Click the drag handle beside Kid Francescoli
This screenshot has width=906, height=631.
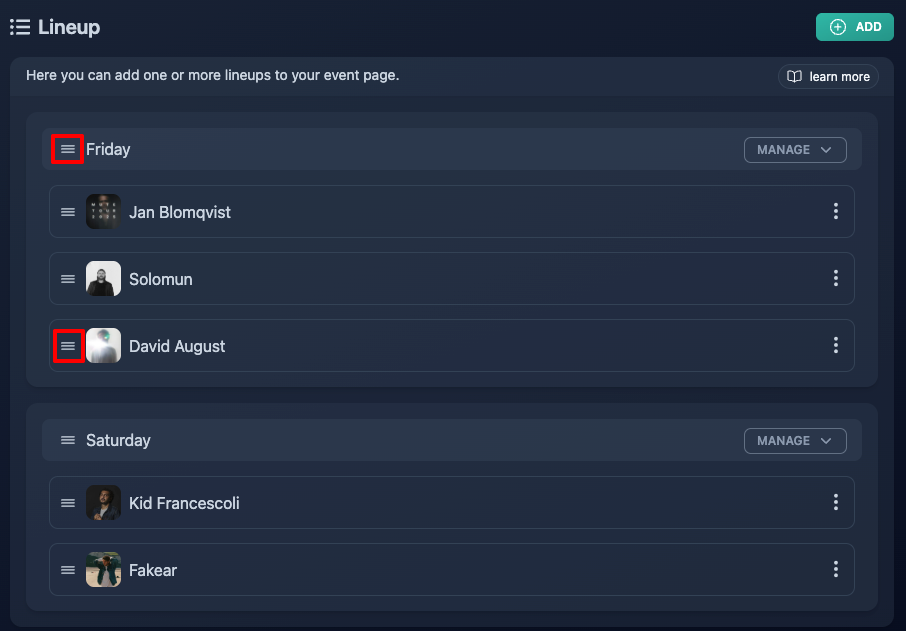[x=68, y=503]
